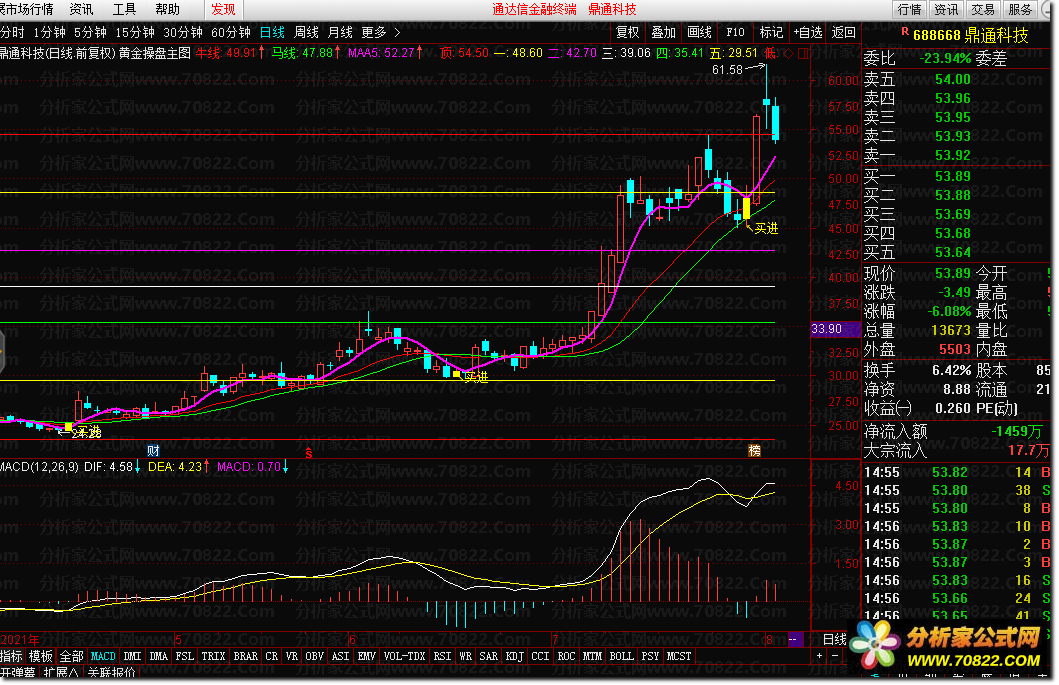Image resolution: width=1059 pixels, height=685 pixels.
Task: Click the 画线 drawing tool button
Action: point(699,32)
